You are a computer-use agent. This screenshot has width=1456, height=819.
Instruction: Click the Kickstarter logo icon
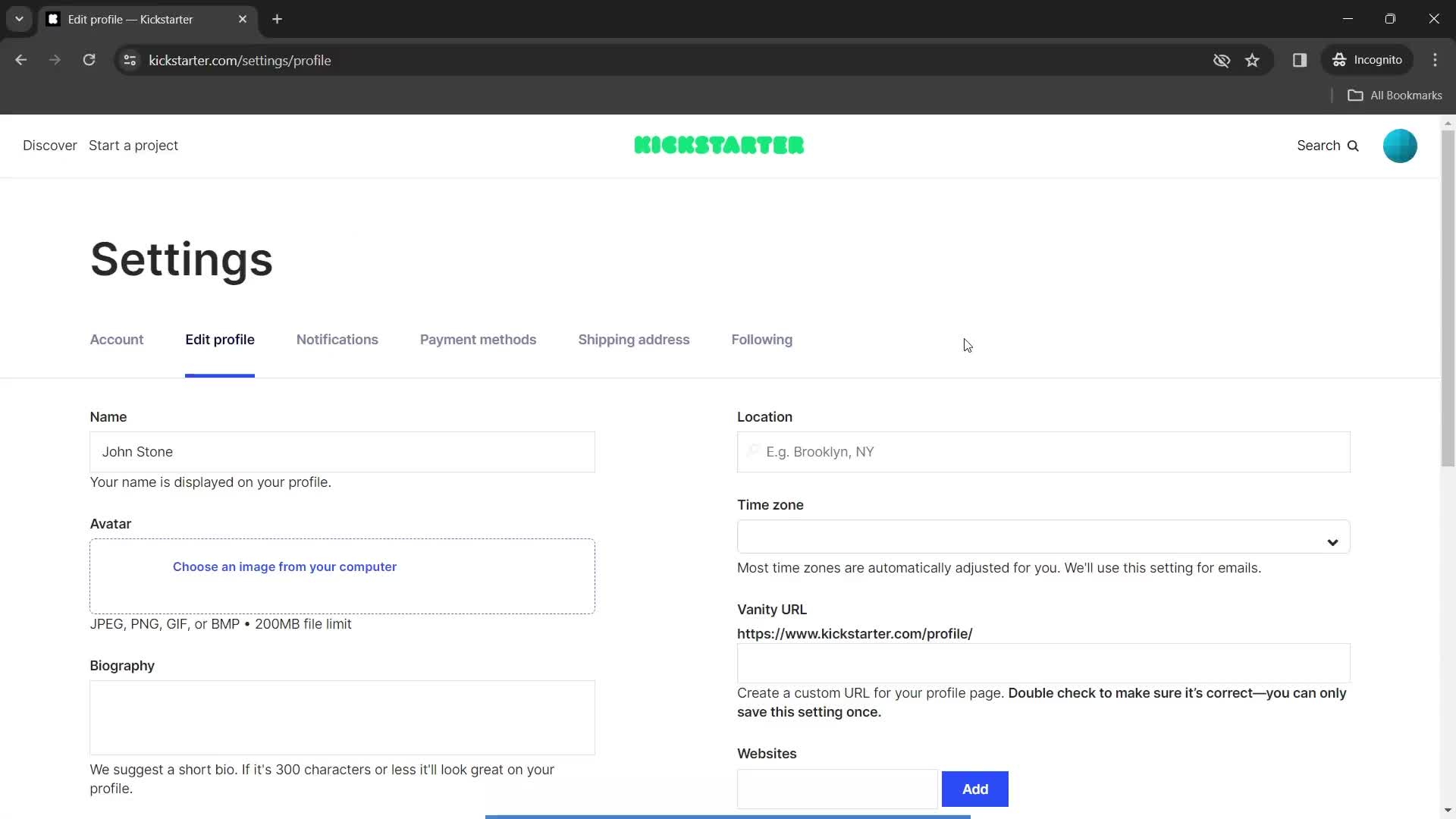(719, 146)
